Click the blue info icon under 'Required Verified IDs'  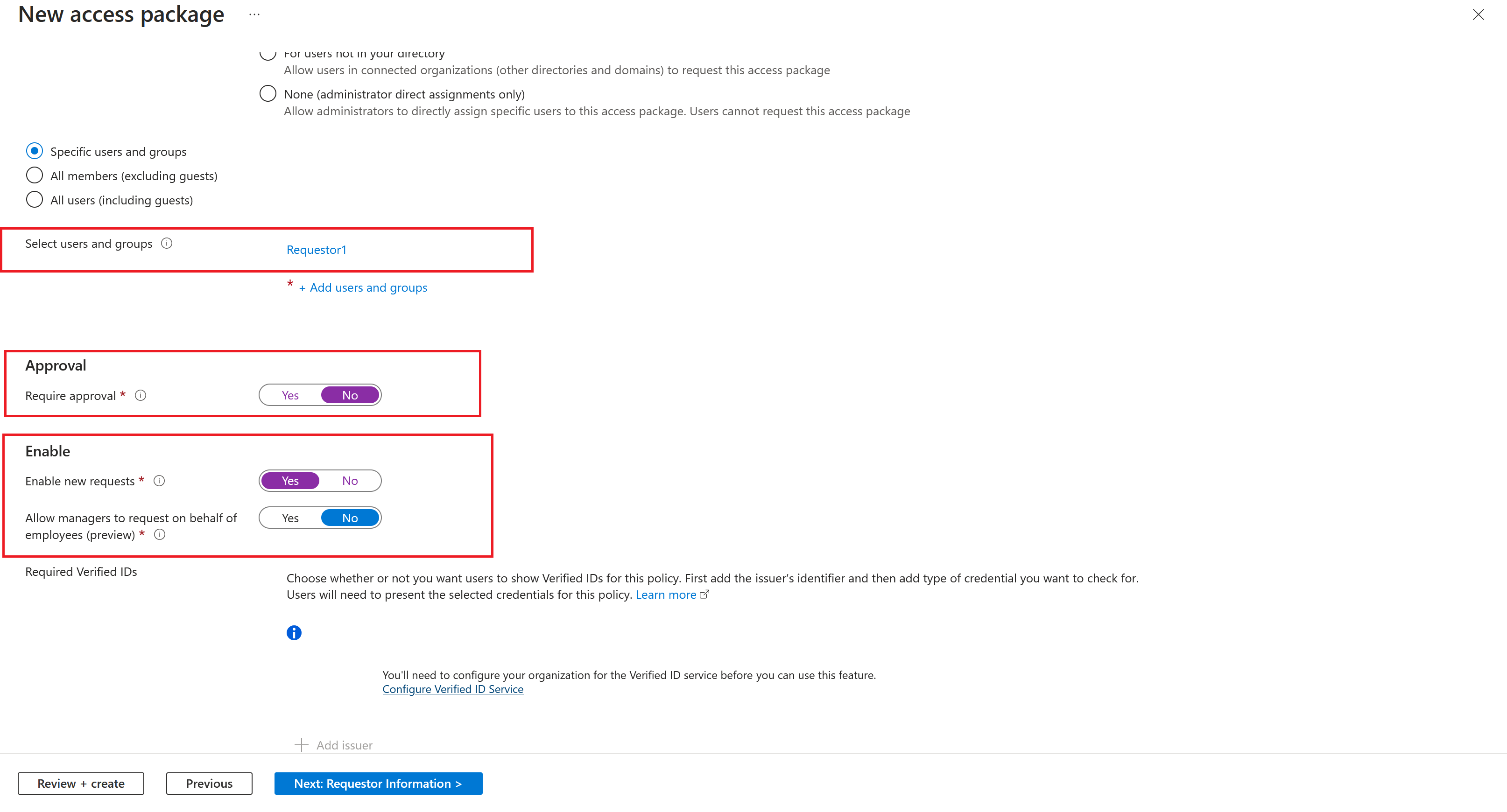point(294,632)
